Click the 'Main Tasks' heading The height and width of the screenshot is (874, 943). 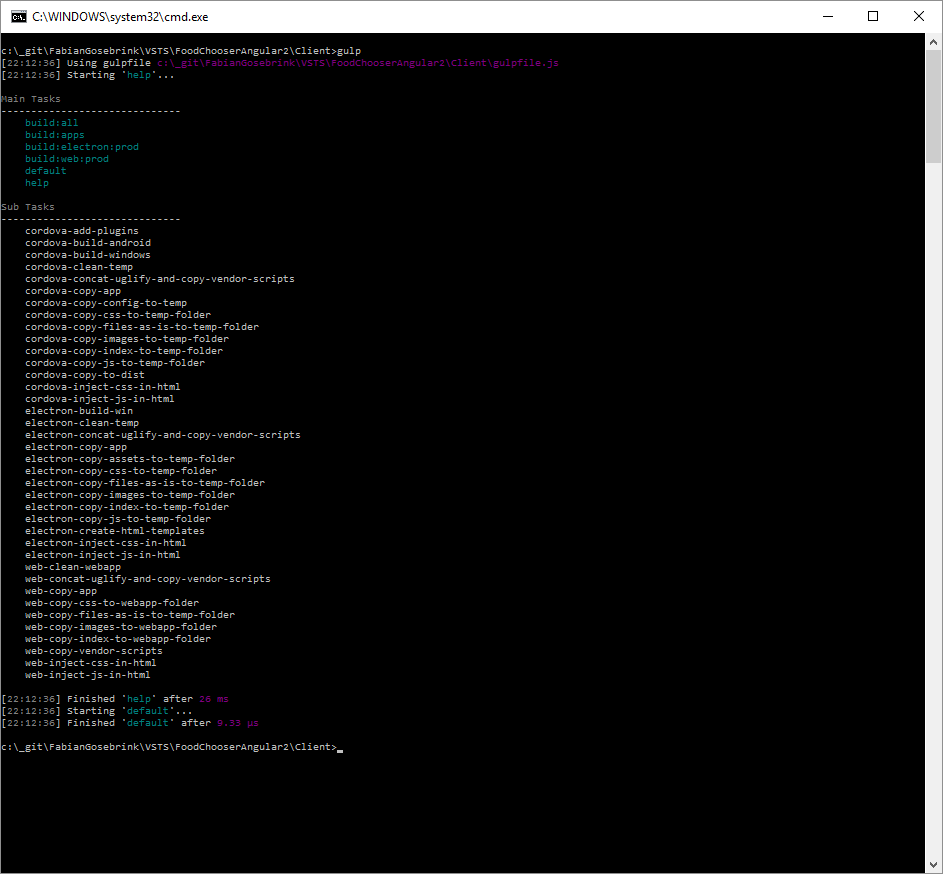[31, 99]
